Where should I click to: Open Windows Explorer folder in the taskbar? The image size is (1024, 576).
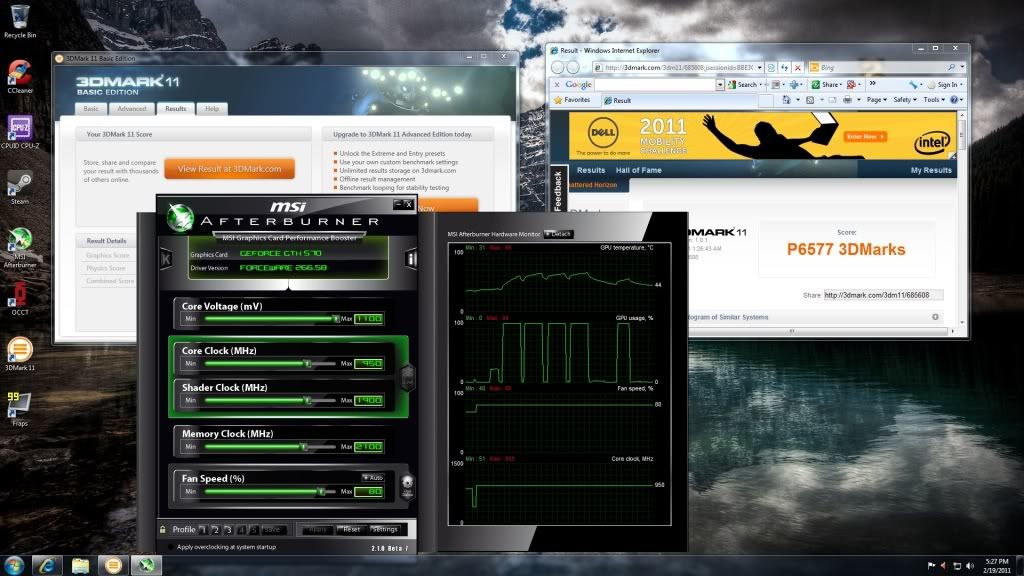point(80,565)
